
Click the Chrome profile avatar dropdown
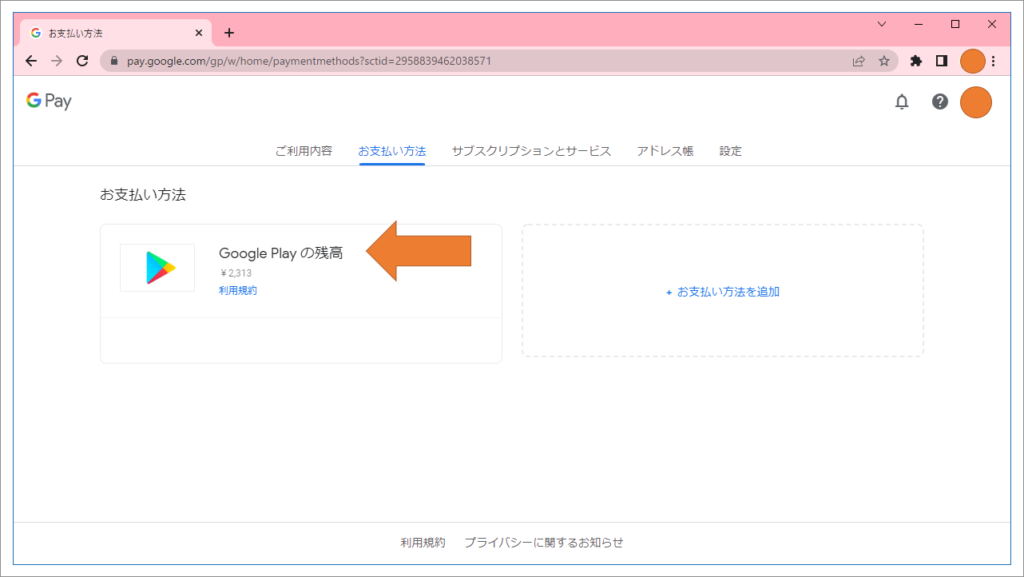coord(972,60)
